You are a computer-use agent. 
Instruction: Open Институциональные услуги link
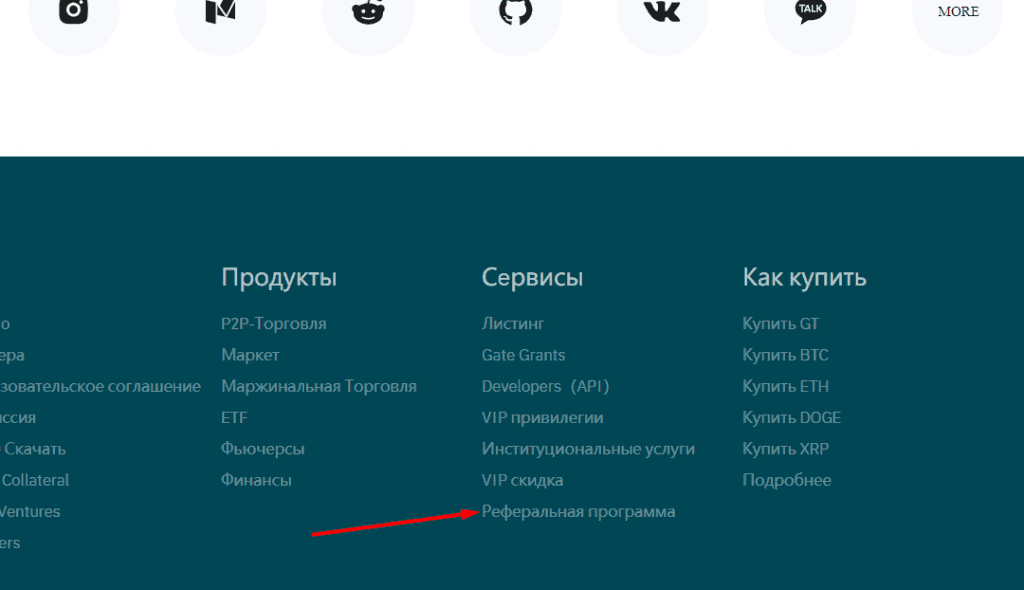pyautogui.click(x=588, y=449)
